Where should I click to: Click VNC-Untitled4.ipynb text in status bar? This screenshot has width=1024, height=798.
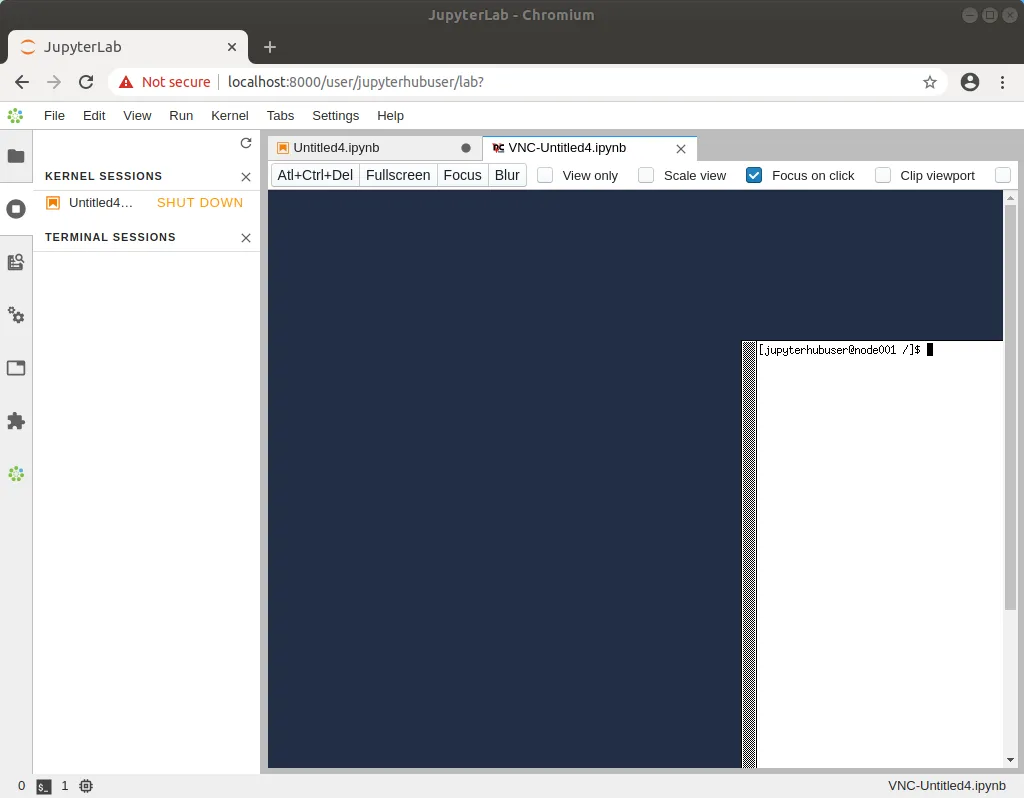(946, 786)
